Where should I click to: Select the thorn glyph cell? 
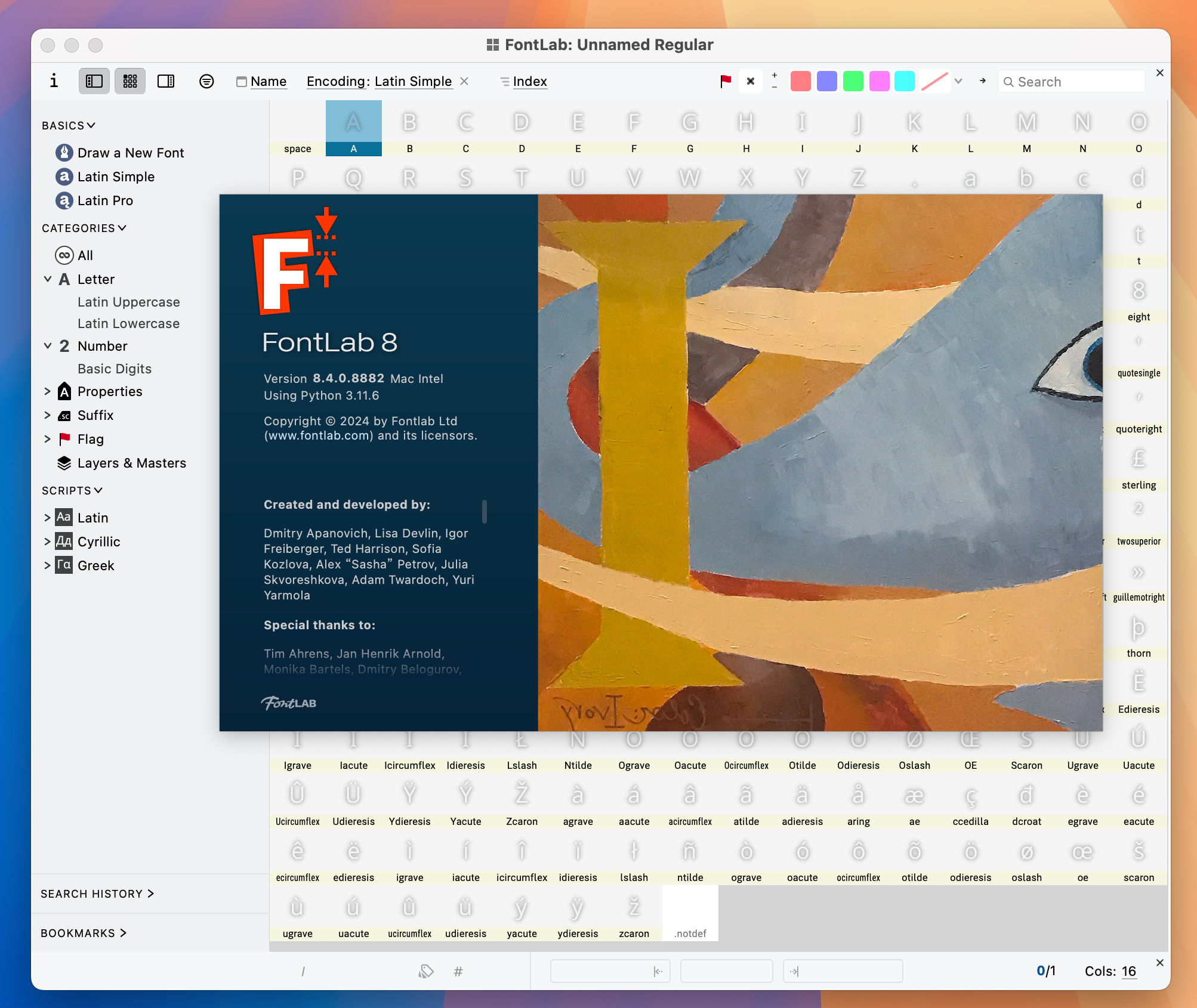1139,633
